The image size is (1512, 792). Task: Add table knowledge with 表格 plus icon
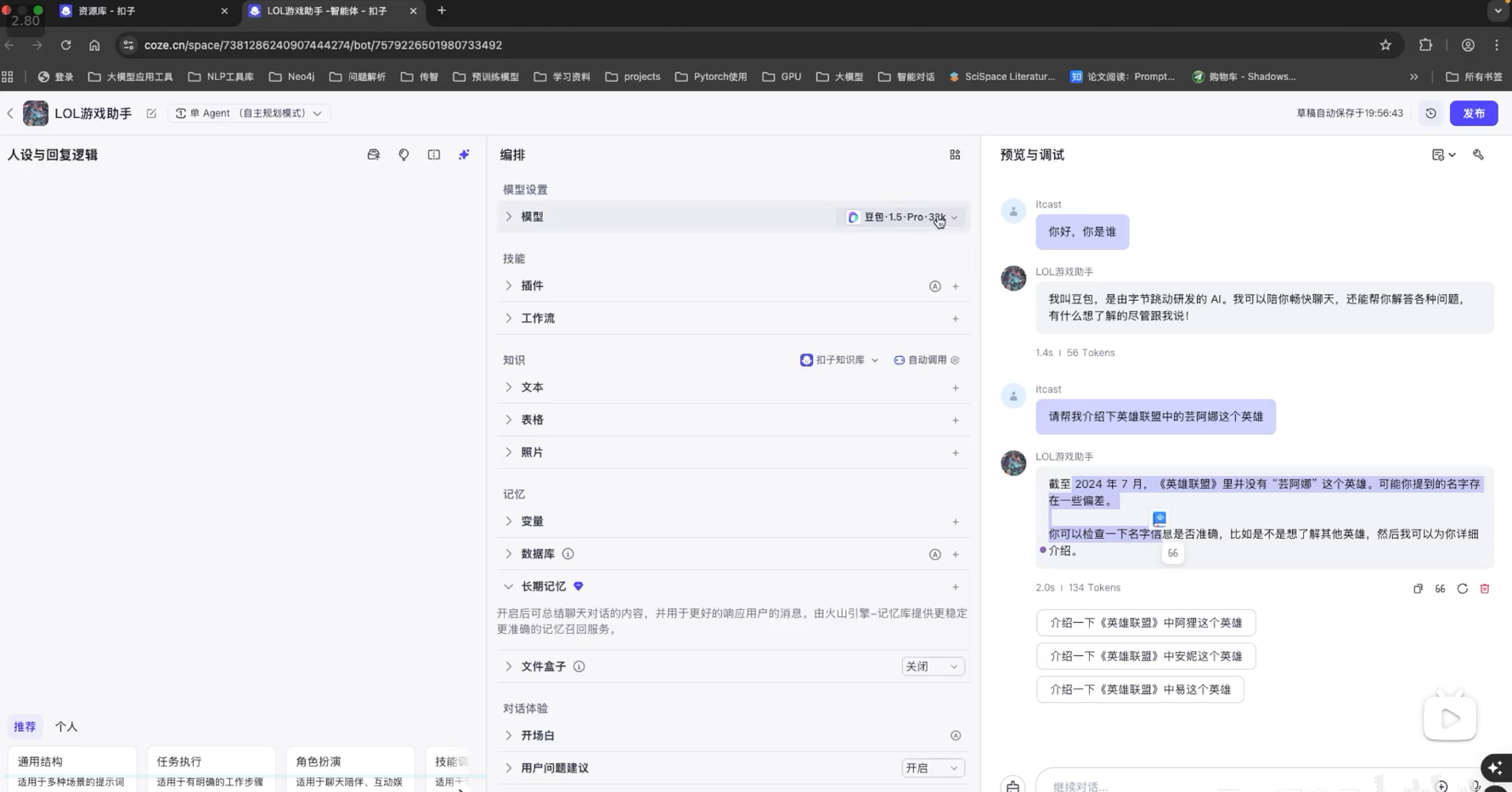956,420
